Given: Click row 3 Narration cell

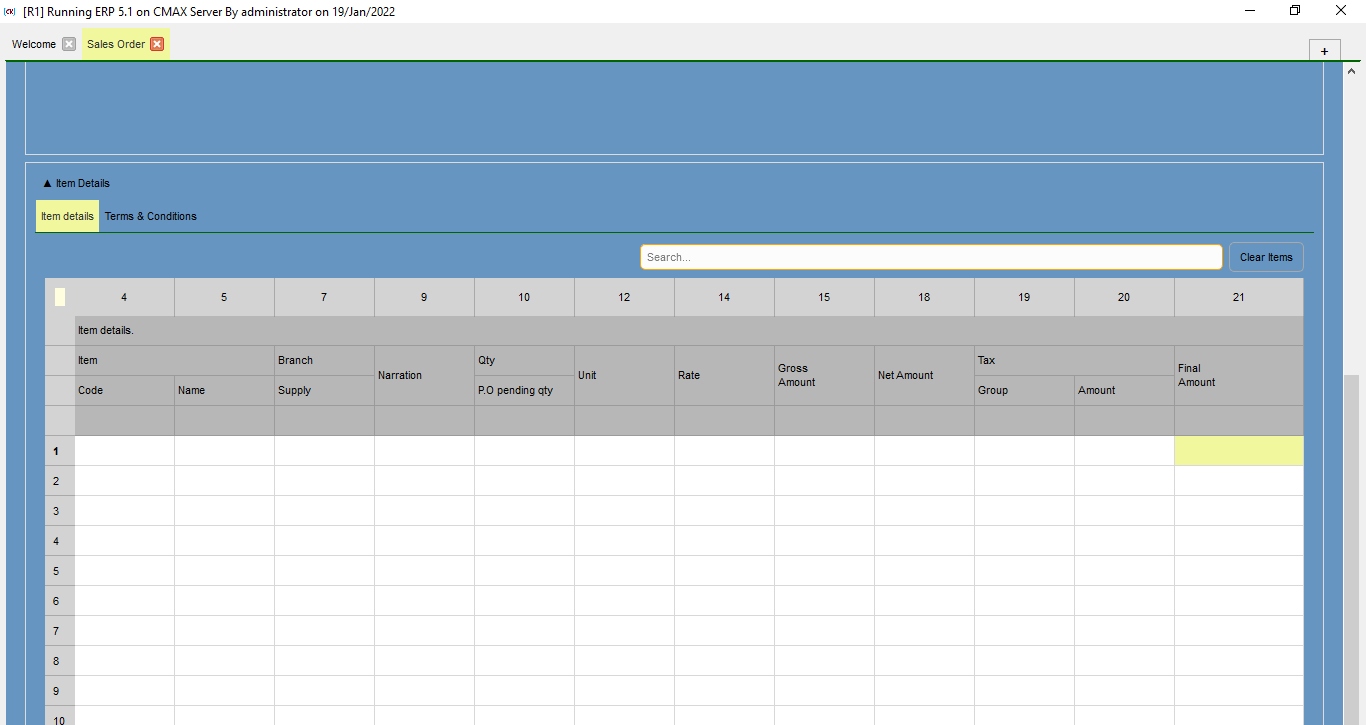Looking at the screenshot, I should pos(424,511).
